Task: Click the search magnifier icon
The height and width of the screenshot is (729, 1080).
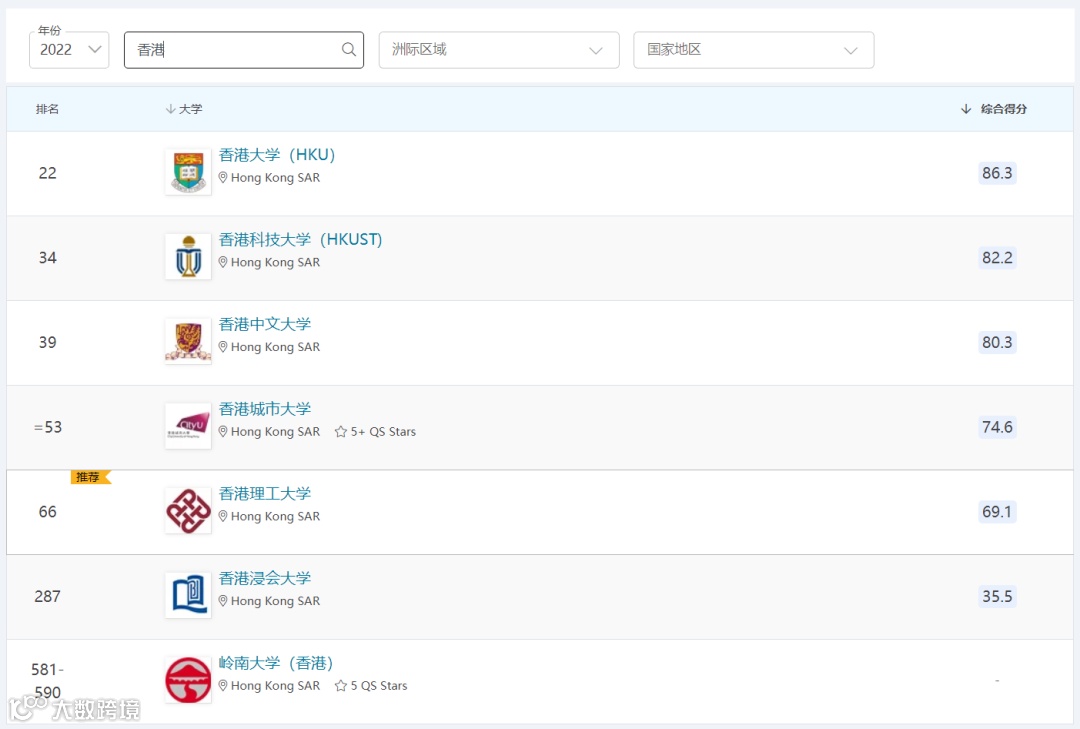Action: 349,50
